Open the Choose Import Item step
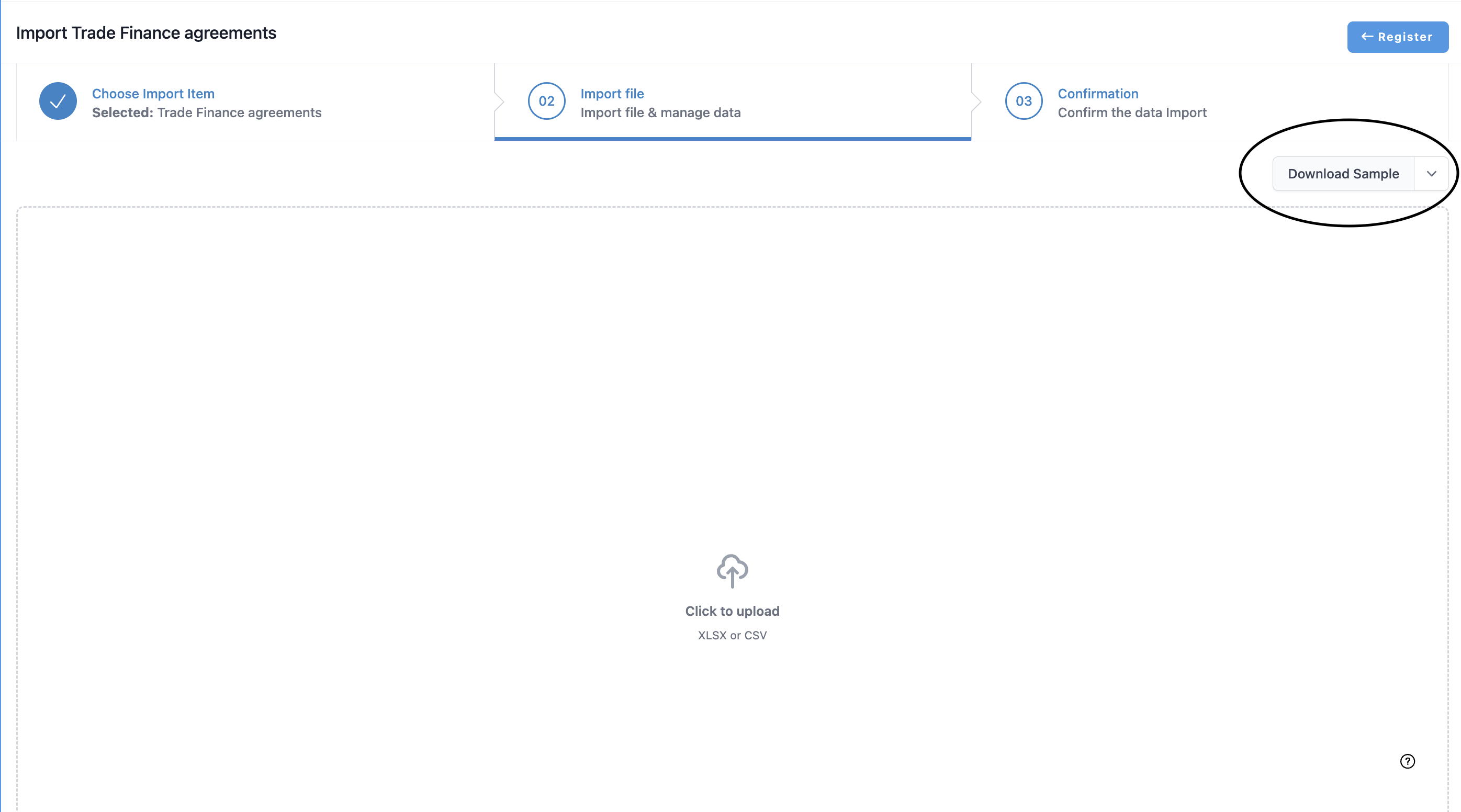Screen dimensions: 1461x812 tap(153, 94)
